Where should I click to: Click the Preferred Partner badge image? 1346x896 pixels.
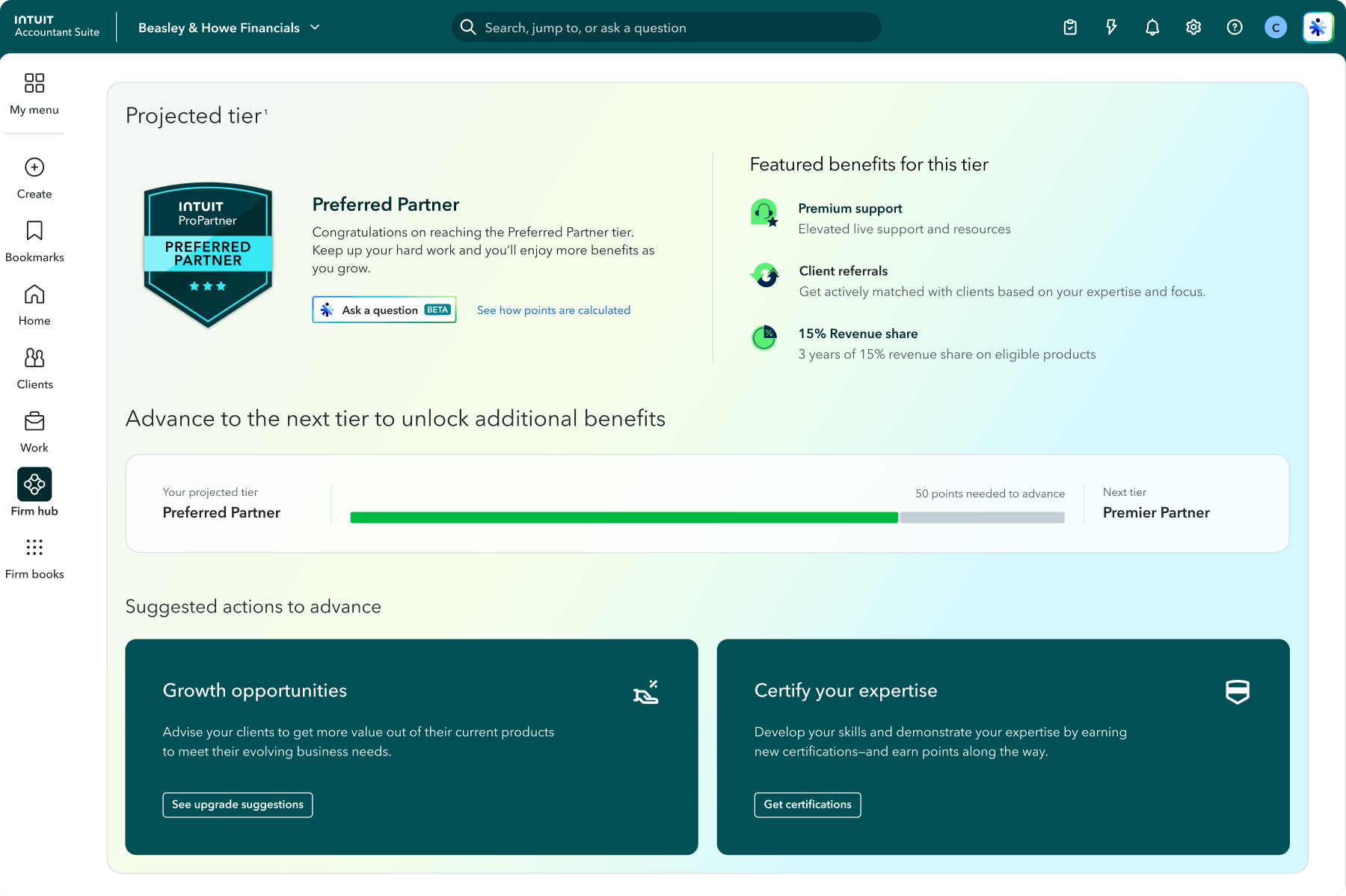pos(208,255)
